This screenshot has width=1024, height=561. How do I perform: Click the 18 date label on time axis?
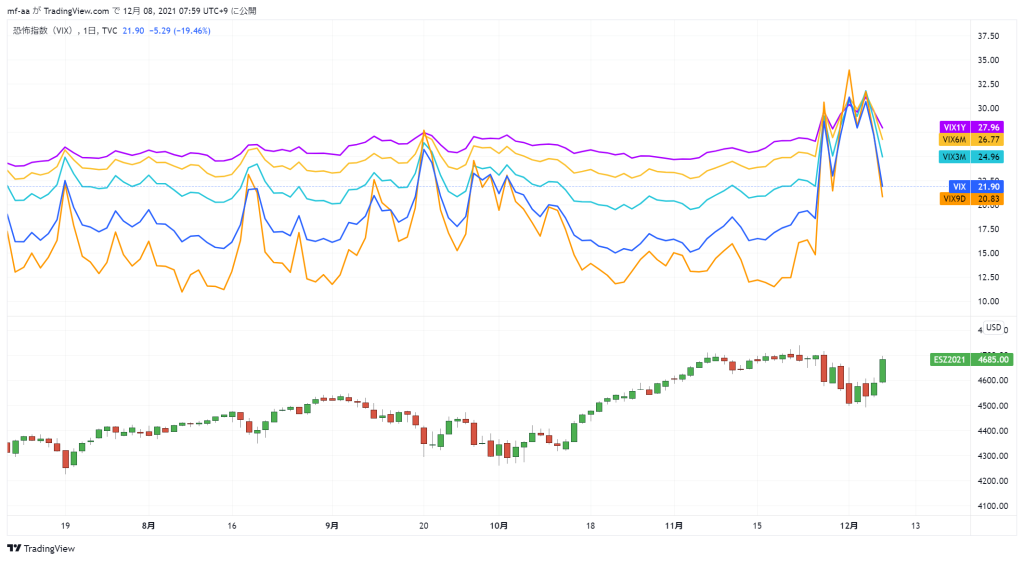pos(590,526)
